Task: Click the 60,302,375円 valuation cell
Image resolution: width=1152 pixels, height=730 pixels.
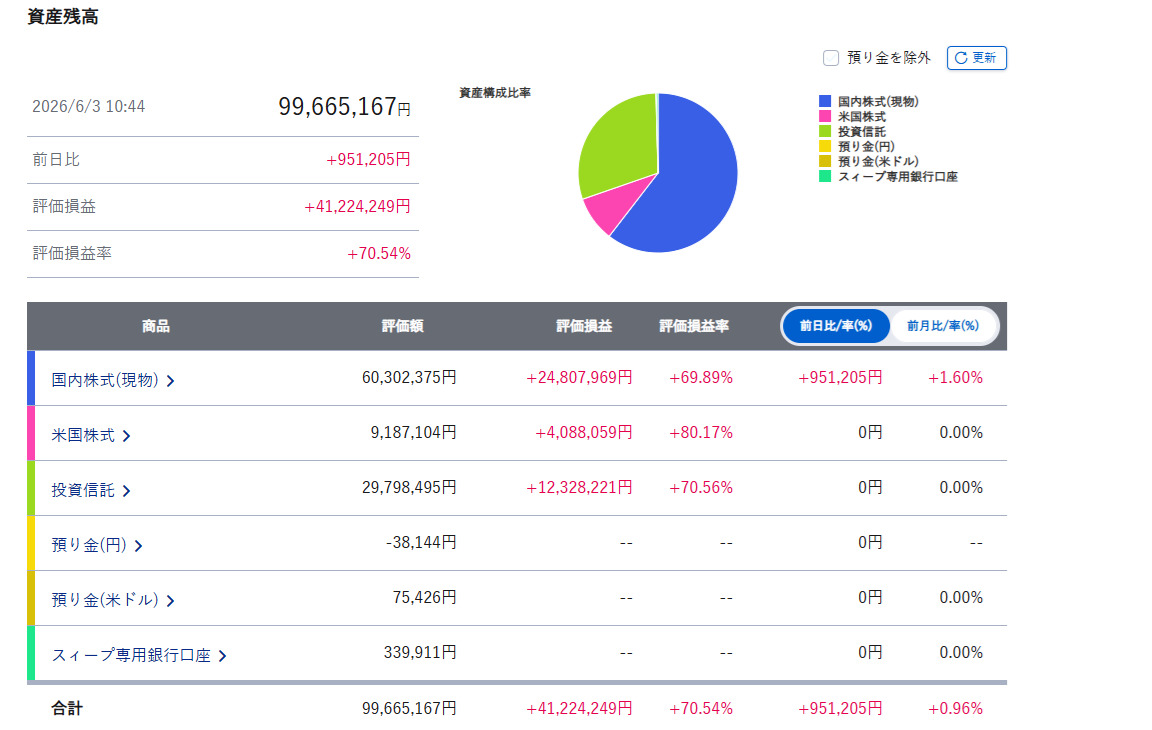Action: point(409,377)
